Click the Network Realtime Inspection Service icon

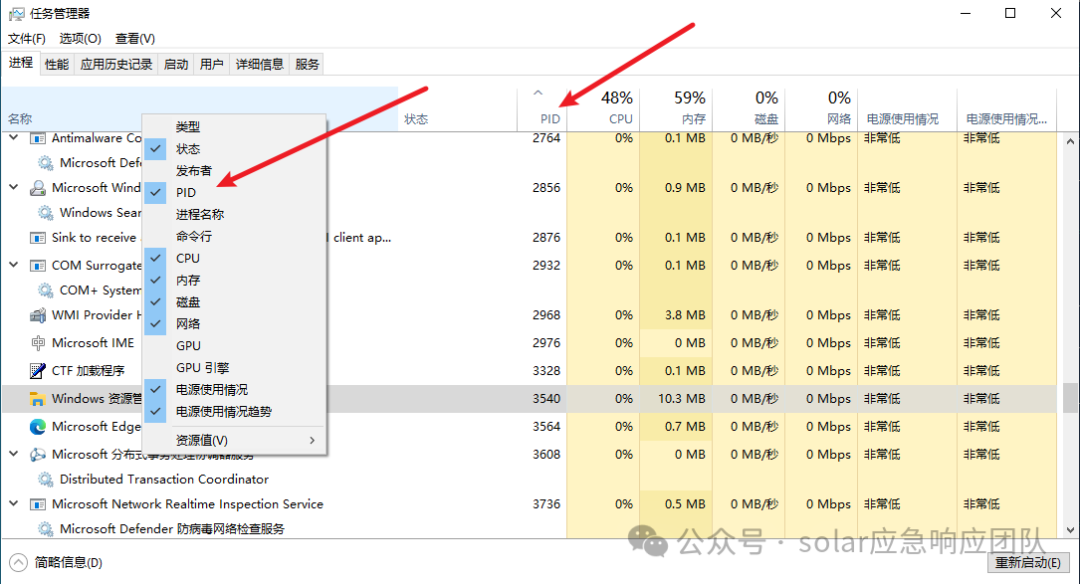(38, 505)
